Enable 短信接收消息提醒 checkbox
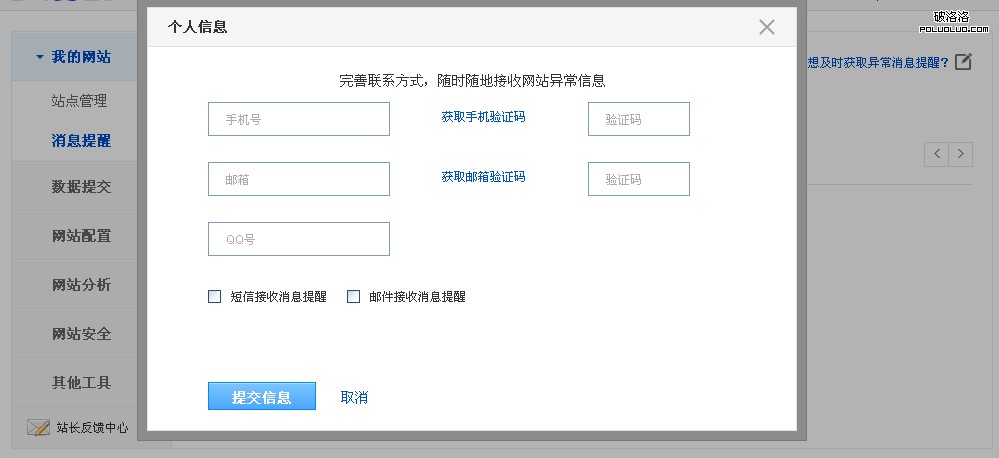This screenshot has height=458, width=999. point(214,296)
